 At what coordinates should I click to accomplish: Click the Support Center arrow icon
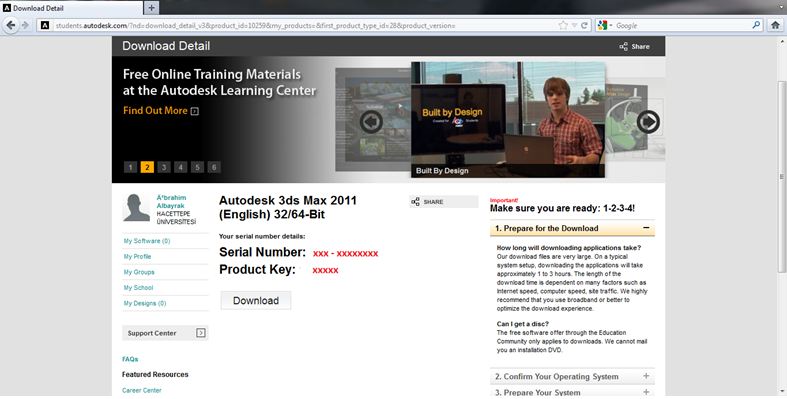click(201, 333)
